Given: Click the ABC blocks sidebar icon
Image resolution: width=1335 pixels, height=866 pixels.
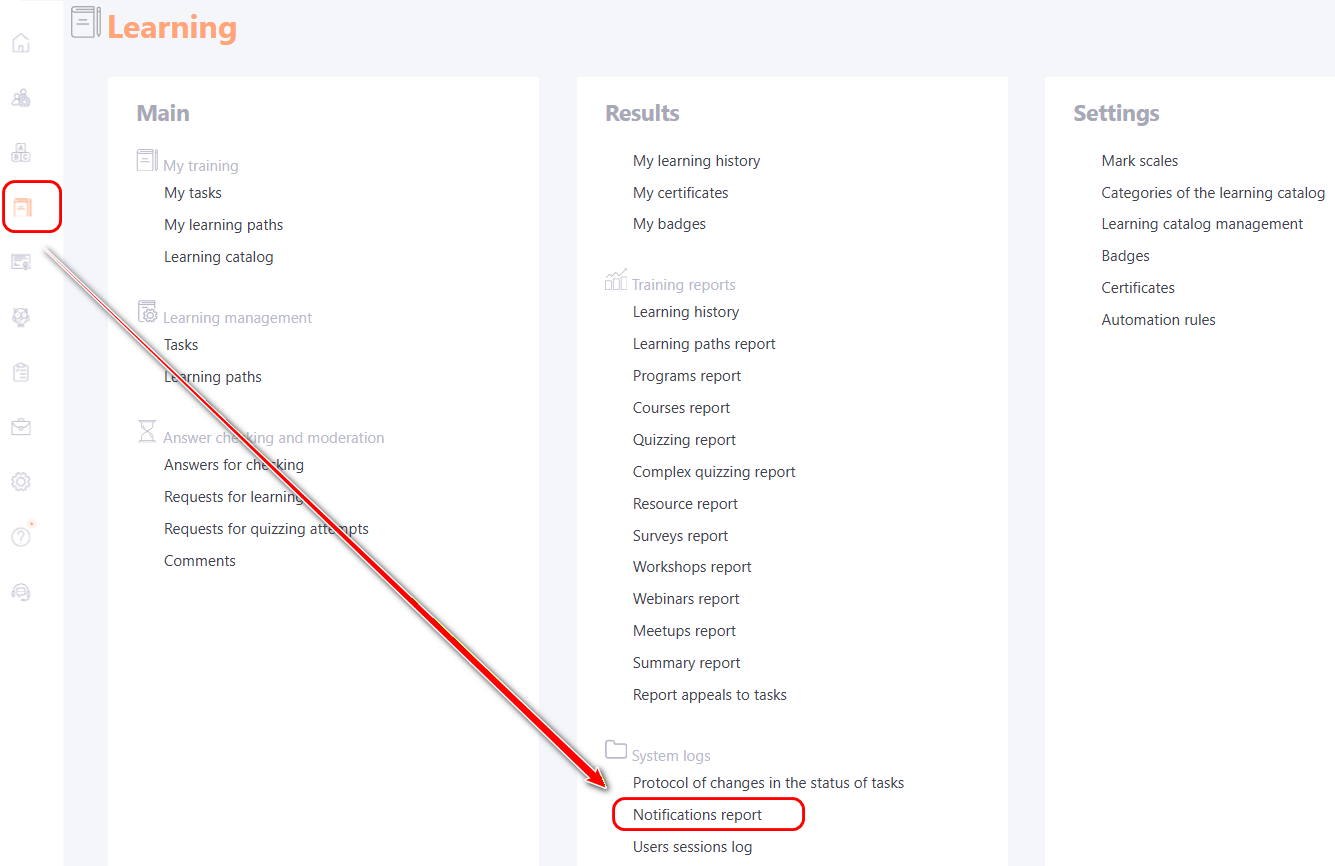Looking at the screenshot, I should click(x=21, y=153).
